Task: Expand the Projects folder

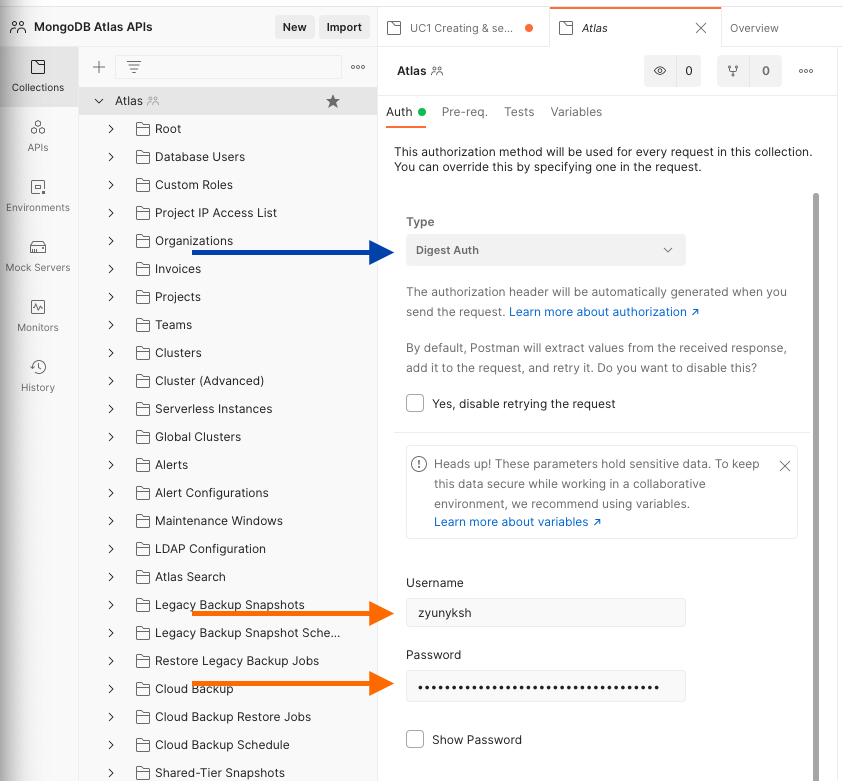Action: click(111, 297)
